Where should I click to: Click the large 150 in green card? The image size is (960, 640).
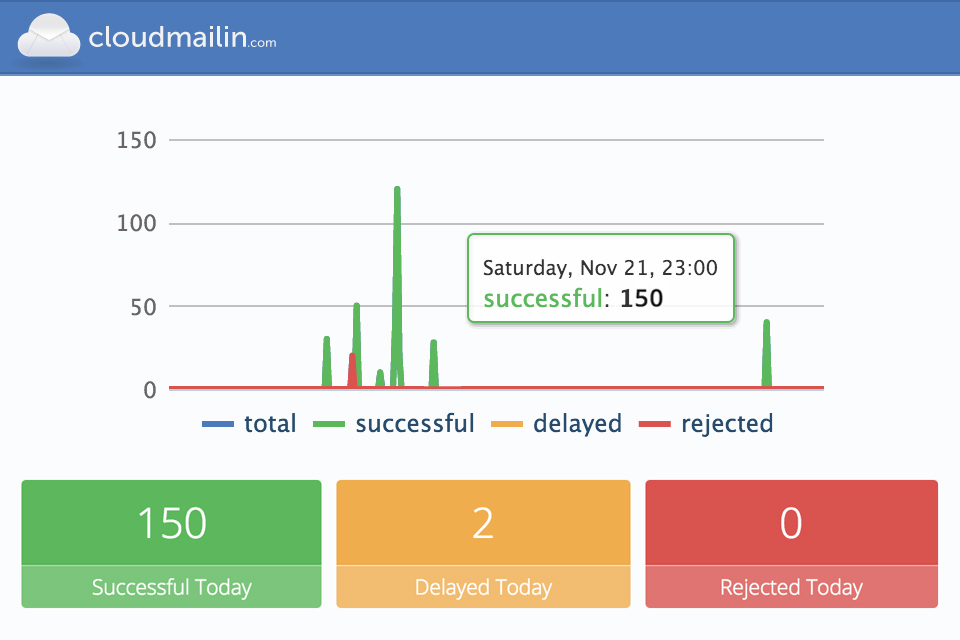[171, 523]
